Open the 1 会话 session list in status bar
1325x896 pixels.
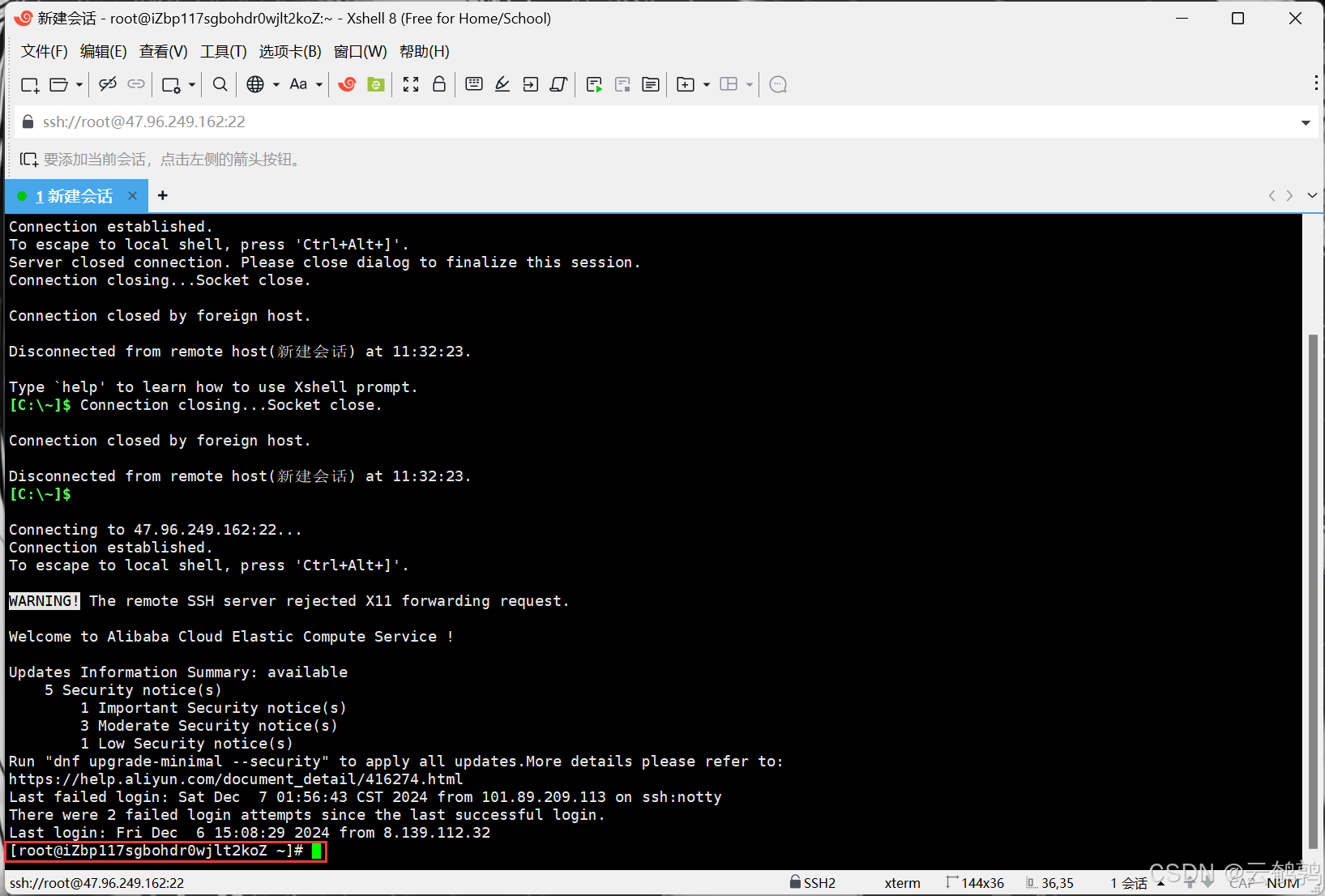(x=1128, y=882)
